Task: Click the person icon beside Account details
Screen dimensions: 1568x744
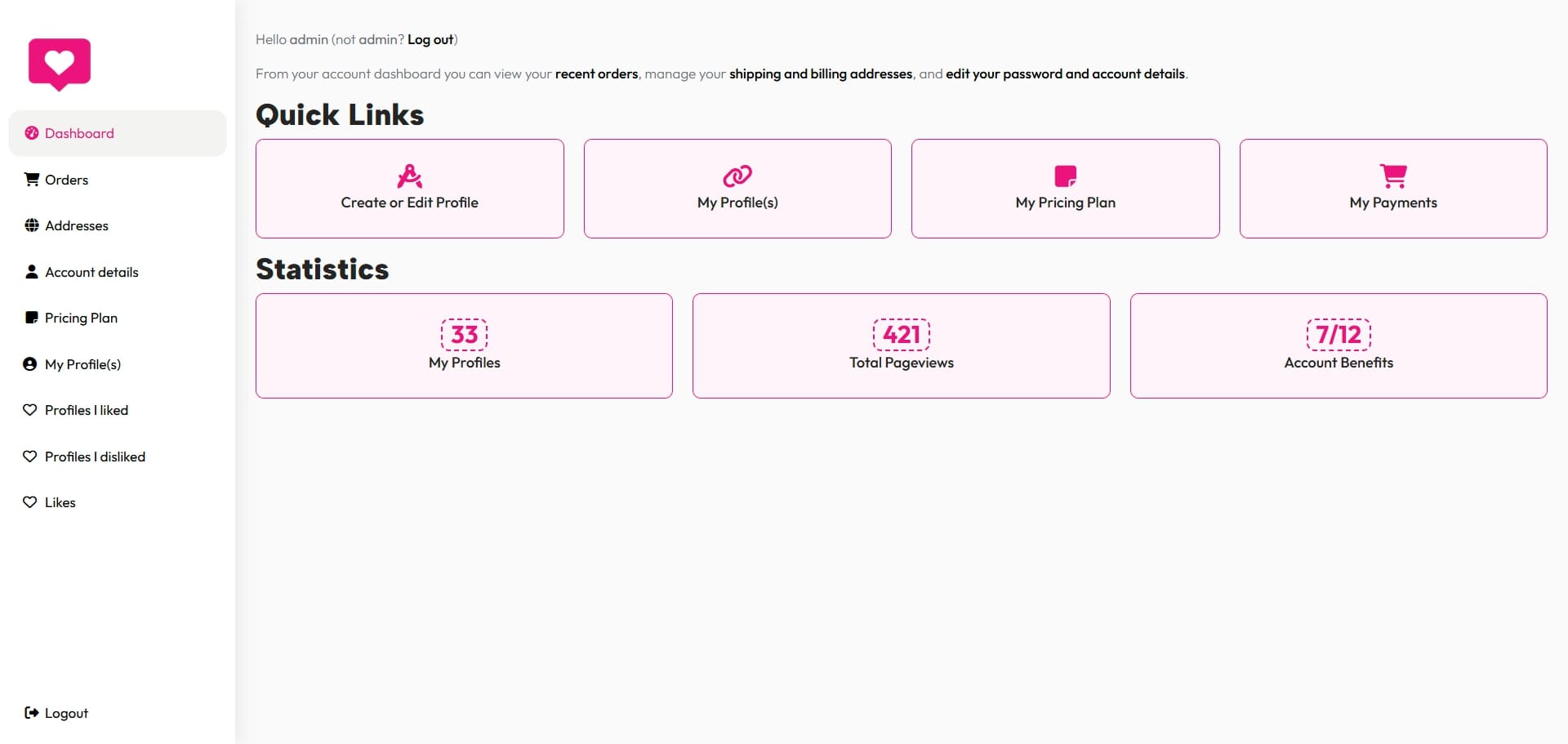Action: (x=32, y=272)
